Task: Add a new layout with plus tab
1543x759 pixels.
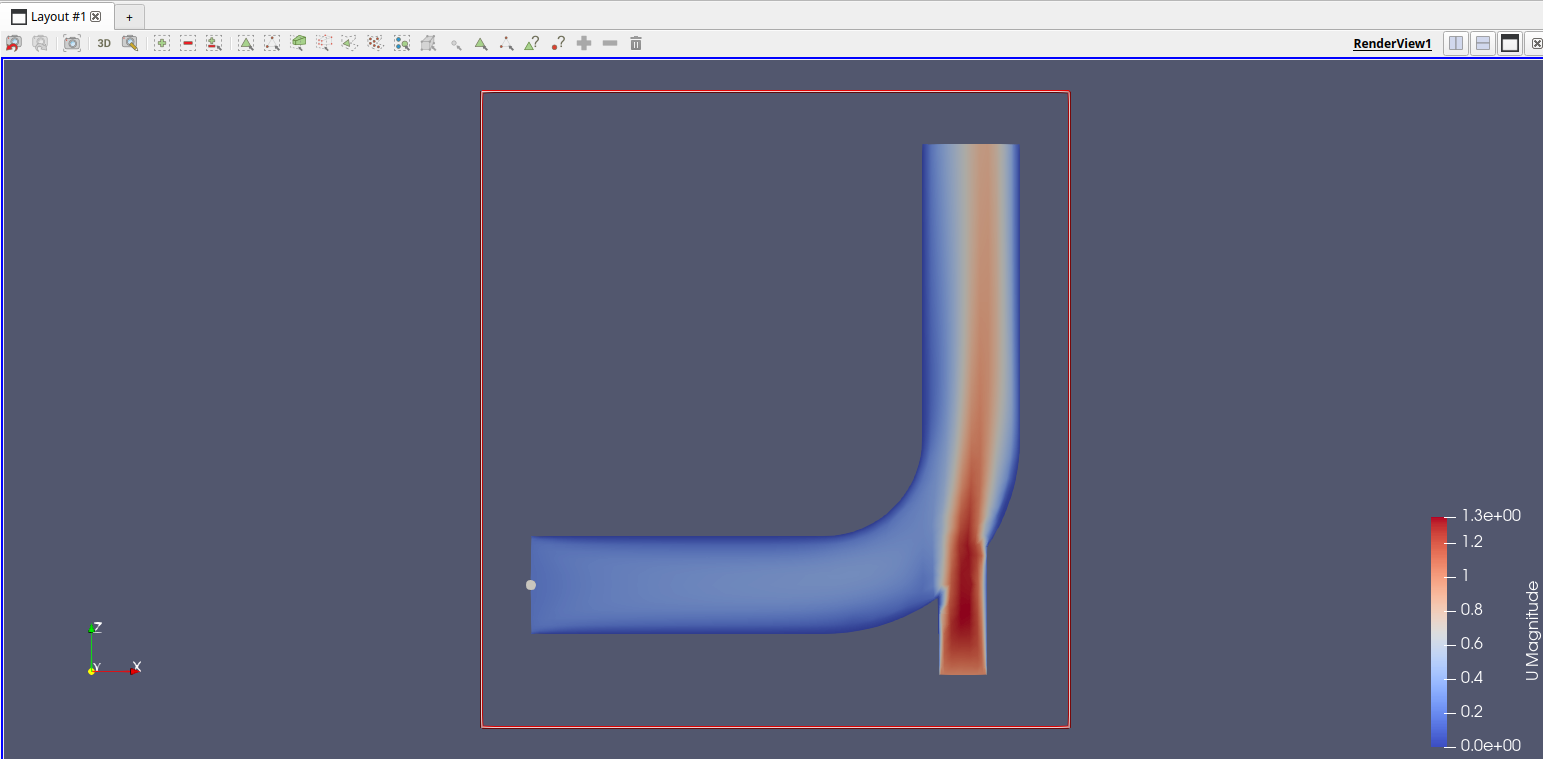Action: tap(129, 17)
